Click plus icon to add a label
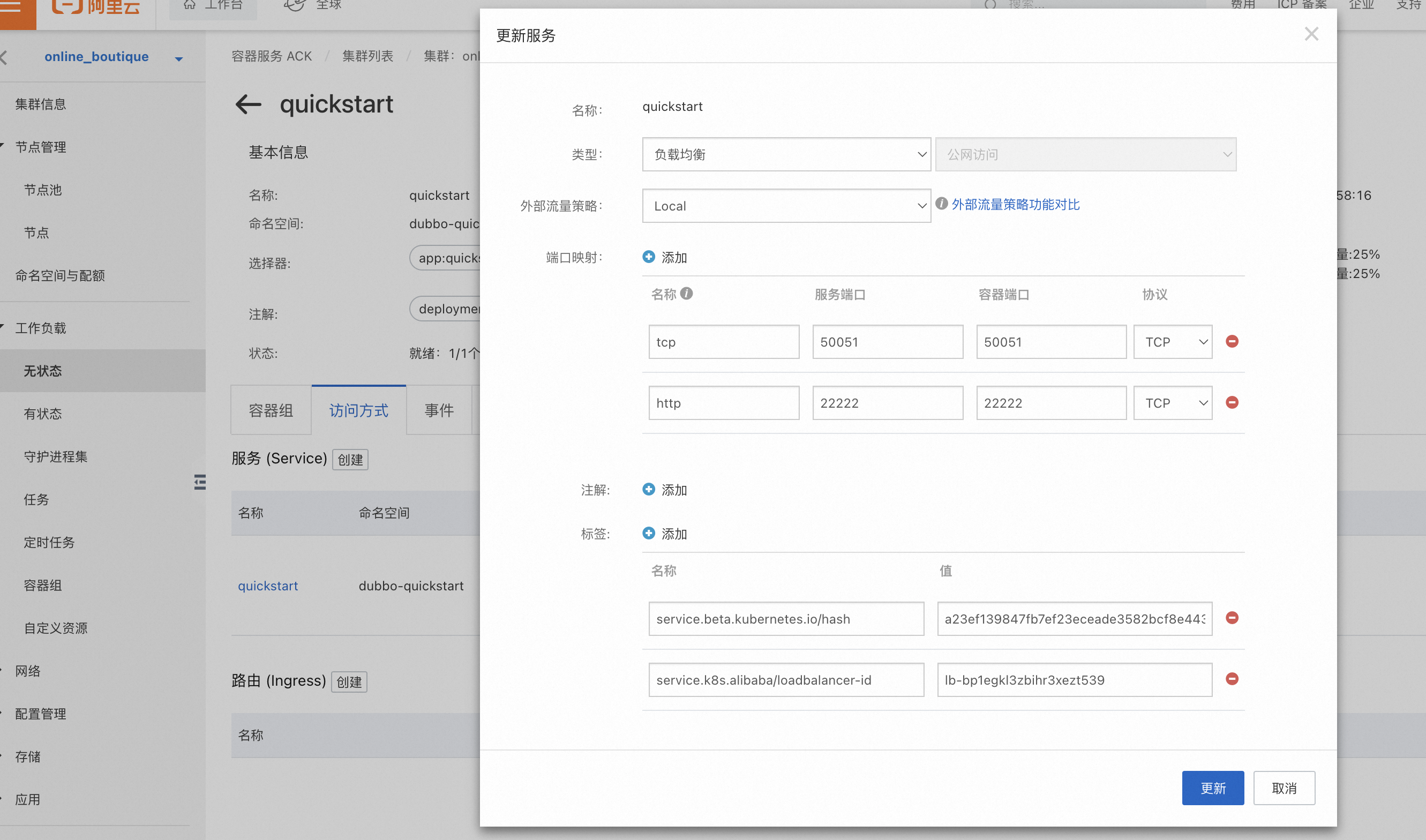Image resolution: width=1426 pixels, height=840 pixels. (649, 533)
